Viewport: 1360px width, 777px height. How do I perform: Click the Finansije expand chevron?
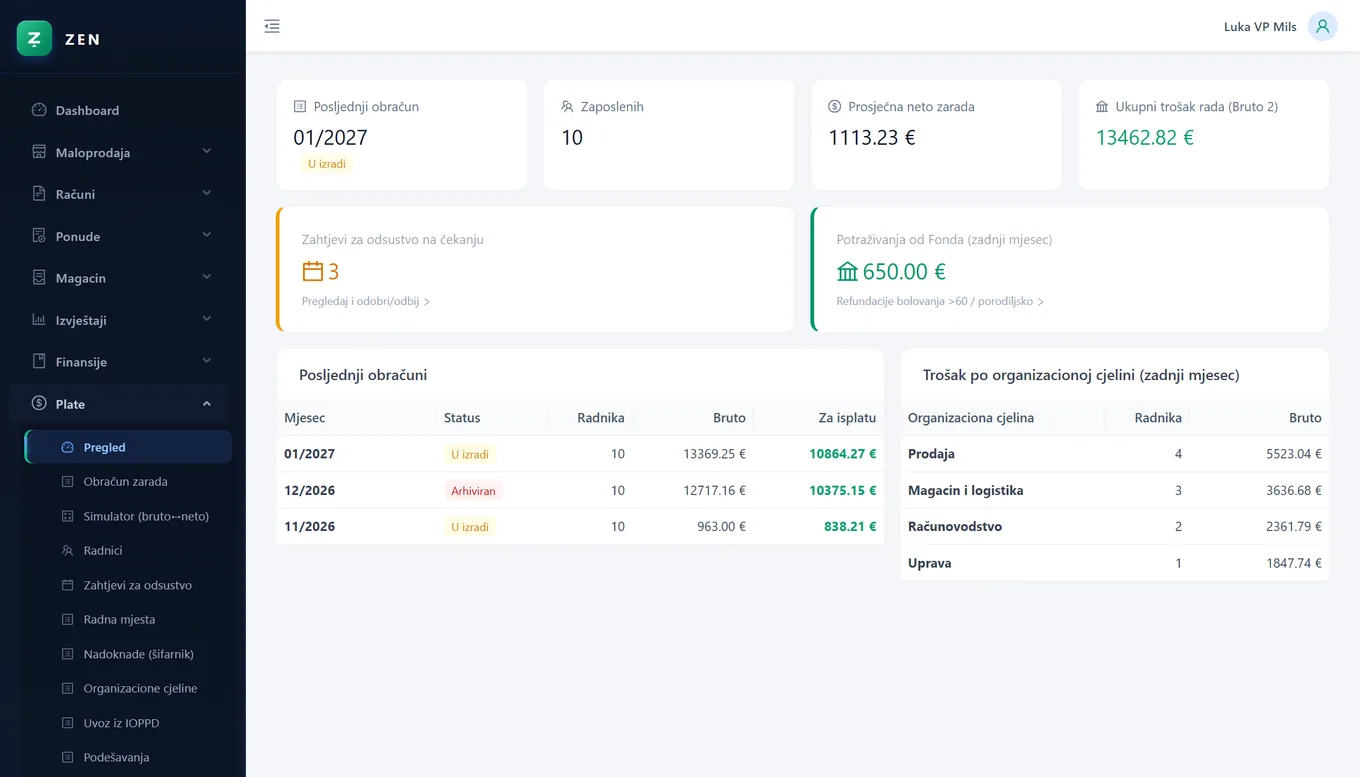(x=207, y=361)
